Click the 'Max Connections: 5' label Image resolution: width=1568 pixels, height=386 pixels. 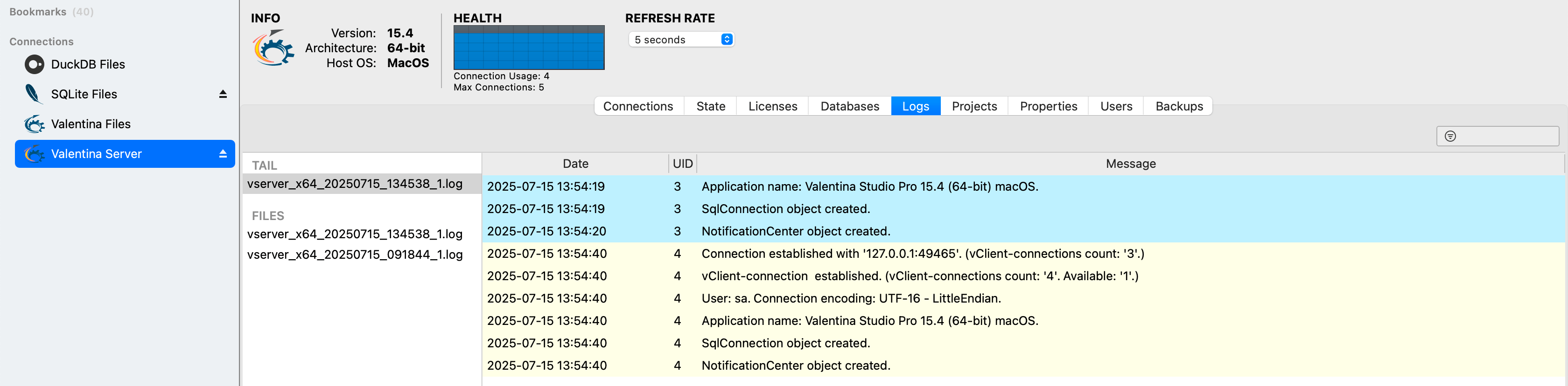click(498, 88)
